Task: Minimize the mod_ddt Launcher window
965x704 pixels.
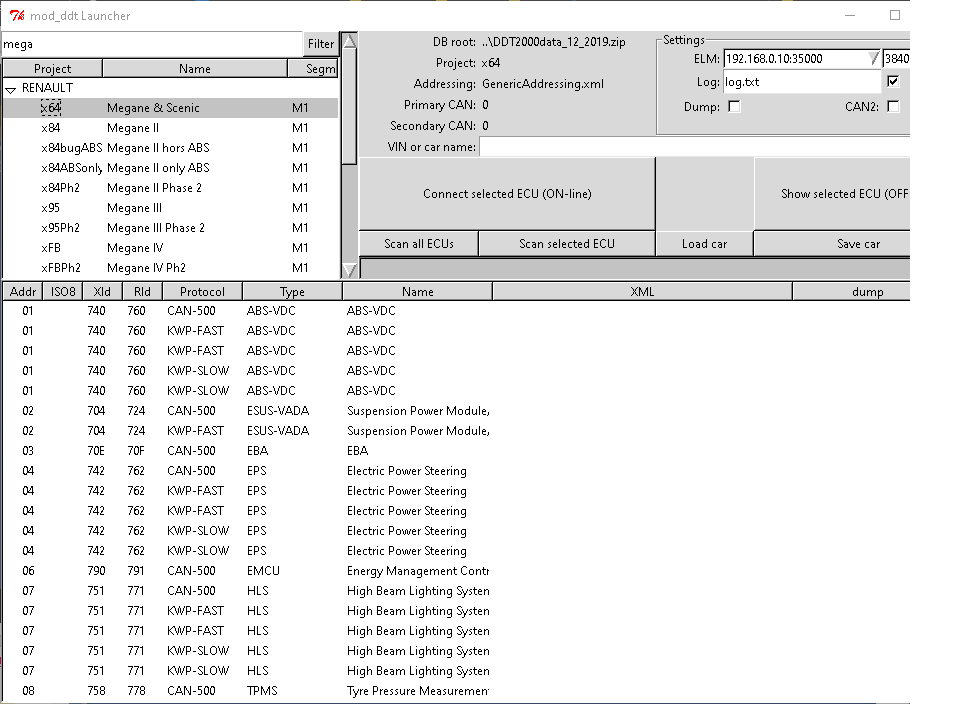Action: click(850, 15)
